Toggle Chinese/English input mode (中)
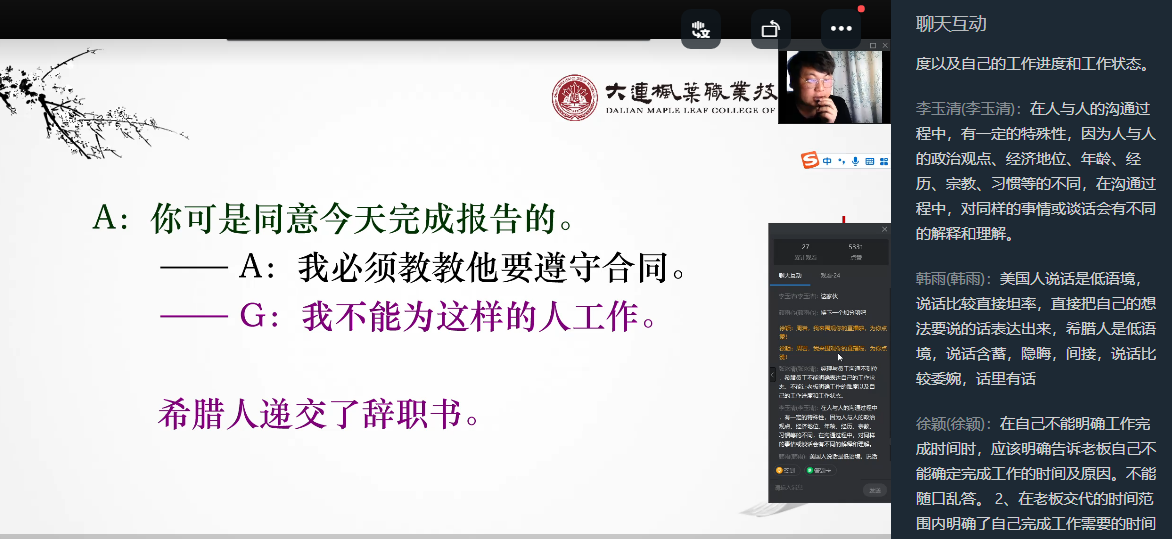 coord(827,160)
